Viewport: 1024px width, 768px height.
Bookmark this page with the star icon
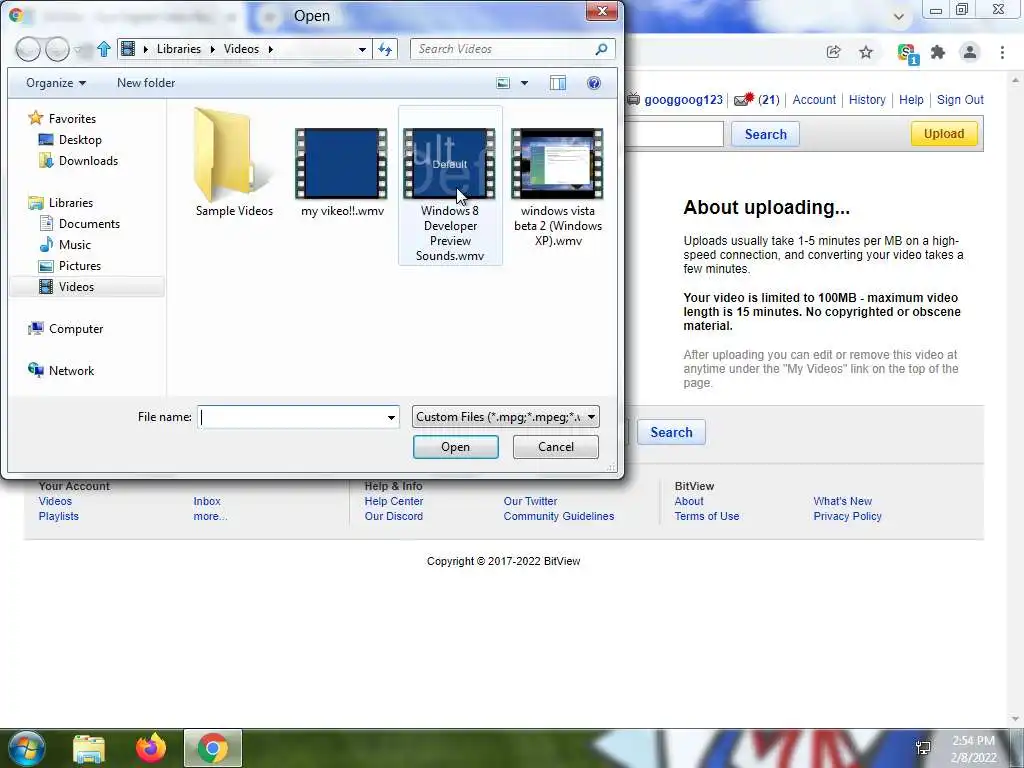point(866,52)
